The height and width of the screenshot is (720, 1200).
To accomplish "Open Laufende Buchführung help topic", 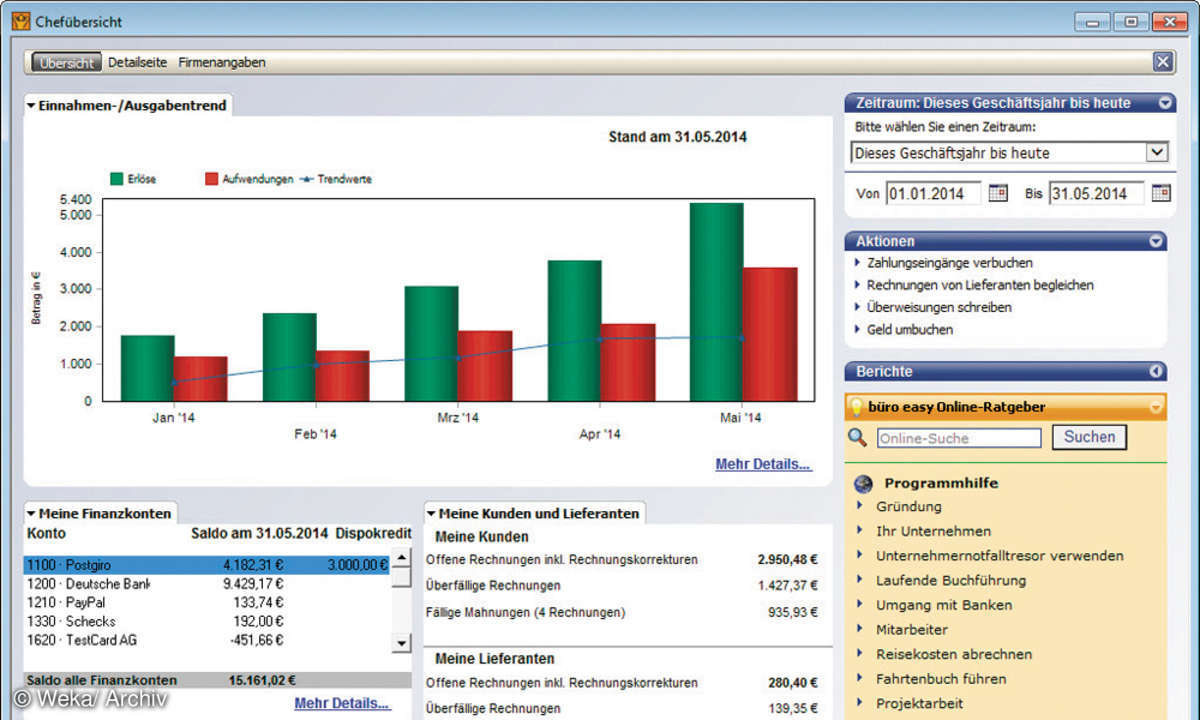I will tap(951, 580).
